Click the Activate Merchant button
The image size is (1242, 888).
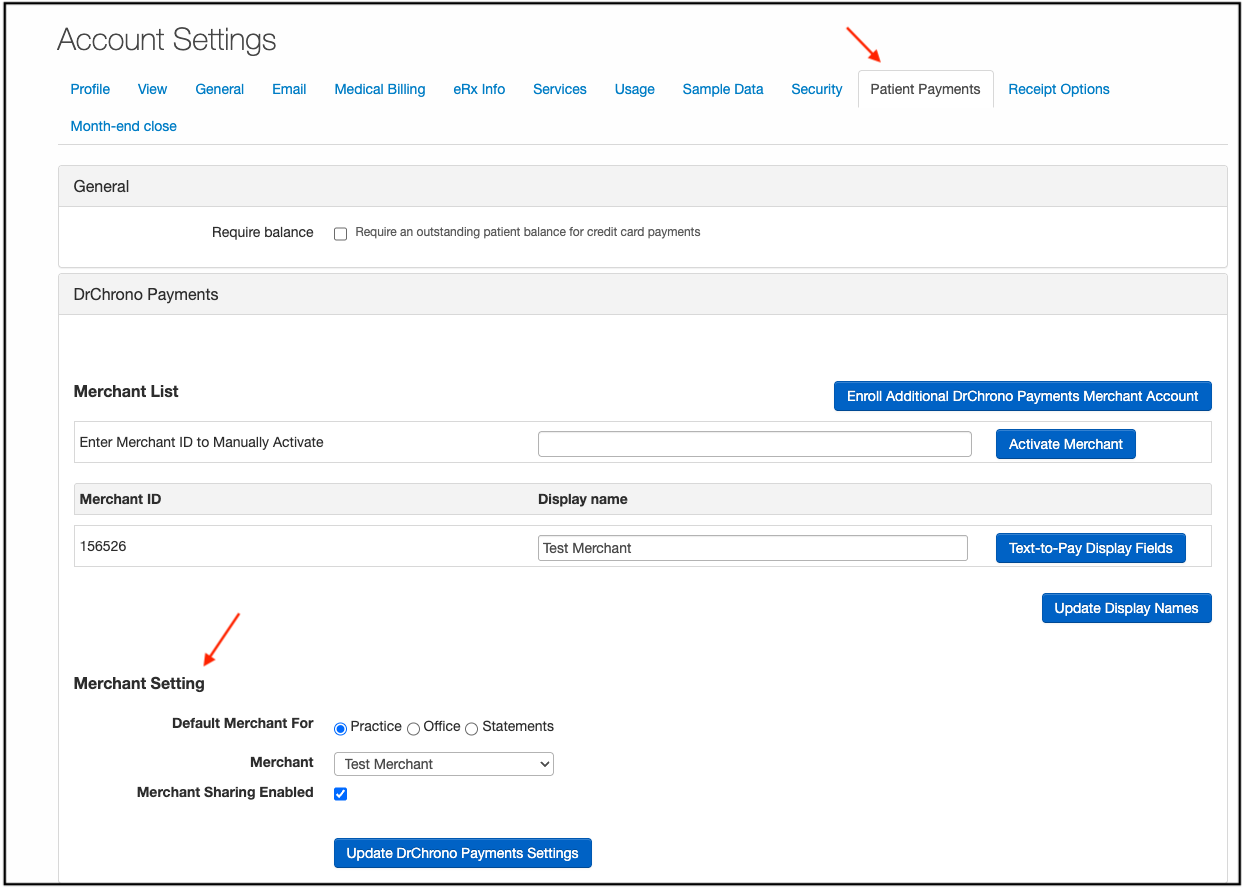[1066, 444]
